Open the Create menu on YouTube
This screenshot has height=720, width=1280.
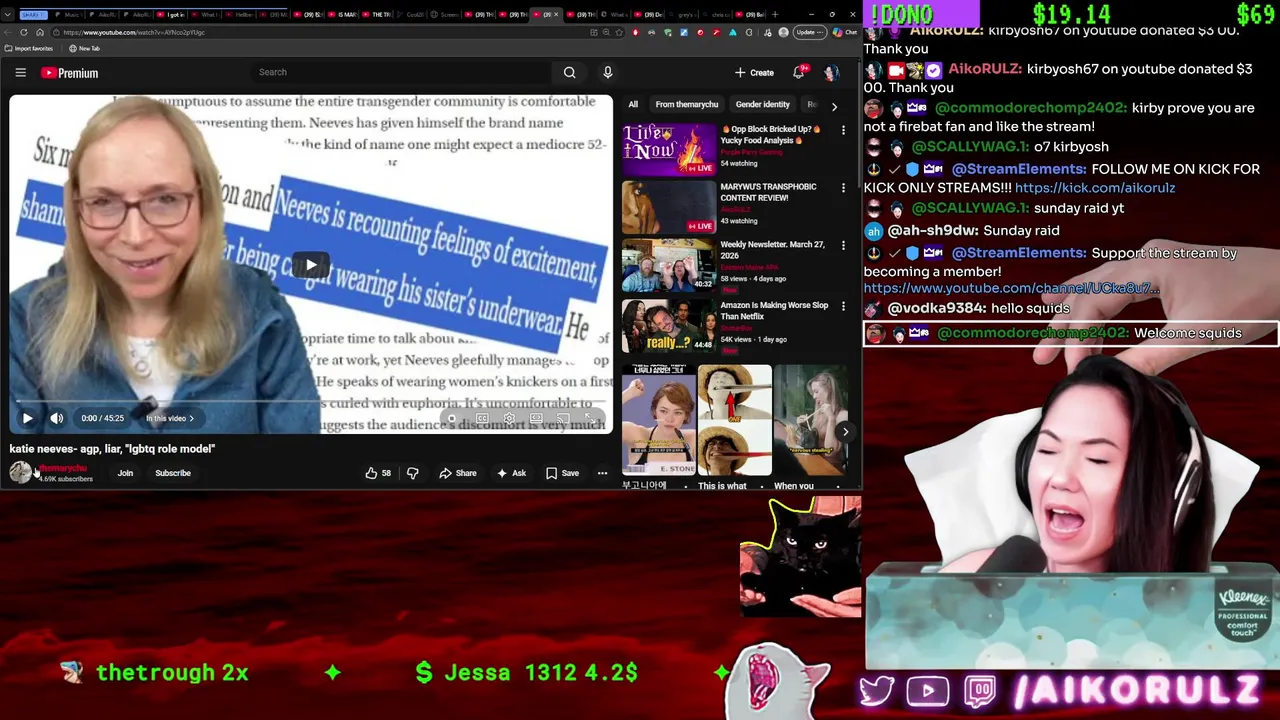pyautogui.click(x=754, y=72)
